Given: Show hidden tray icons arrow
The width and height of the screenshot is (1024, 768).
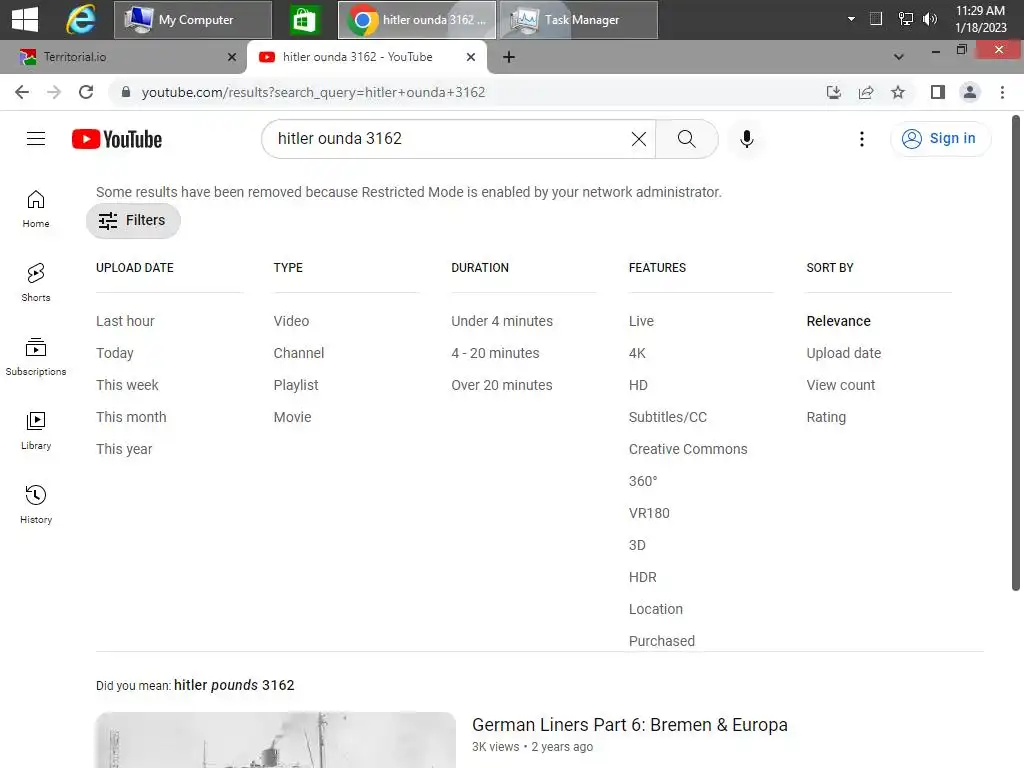Looking at the screenshot, I should 851,19.
